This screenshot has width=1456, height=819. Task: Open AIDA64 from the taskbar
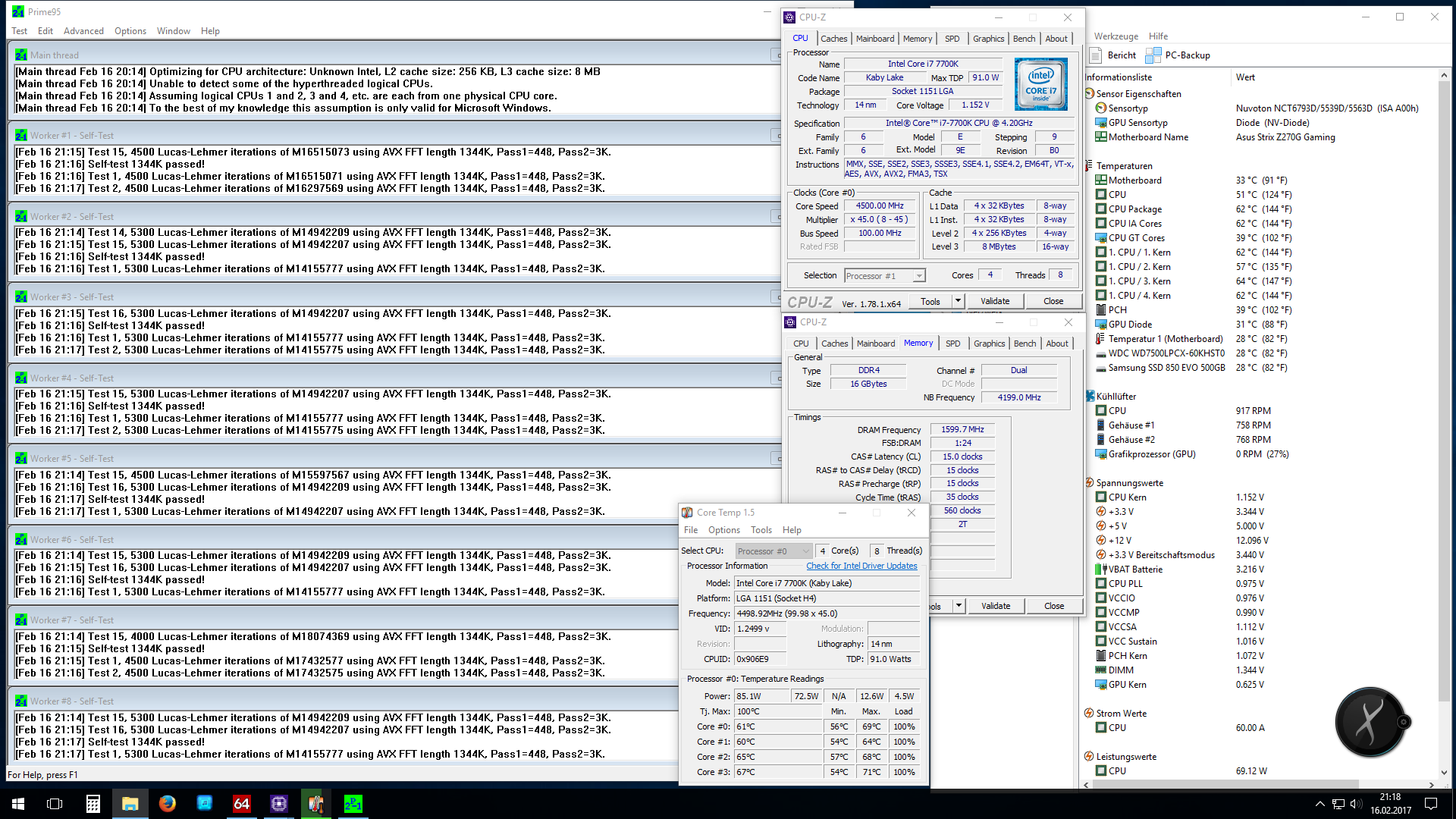click(x=241, y=803)
